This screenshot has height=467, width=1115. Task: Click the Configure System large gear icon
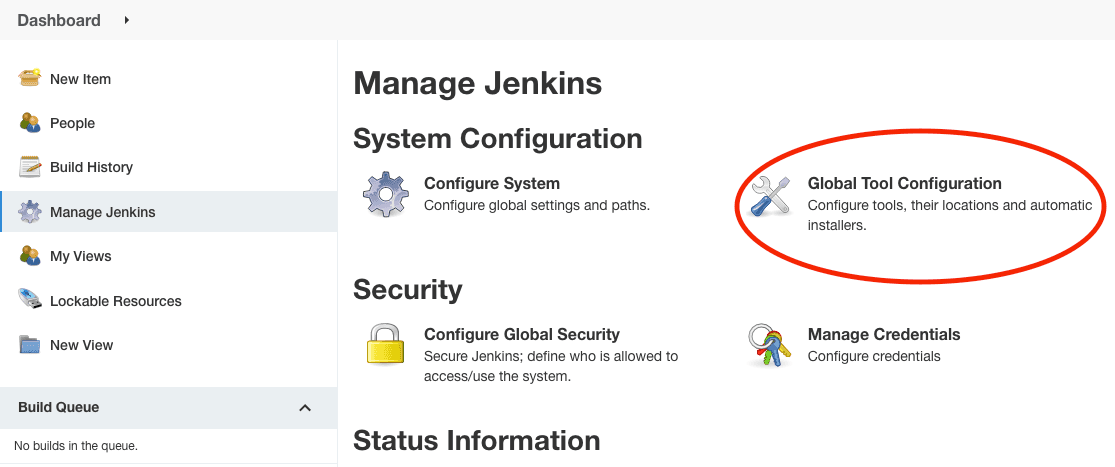click(386, 194)
